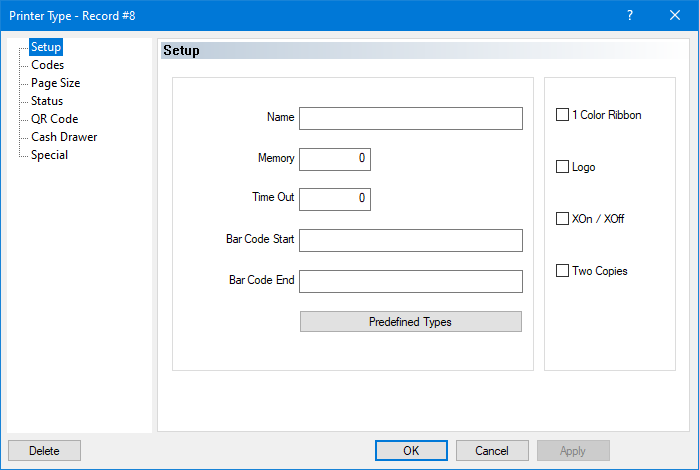699x470 pixels.
Task: Select the Status tree item
Action: [x=47, y=101]
